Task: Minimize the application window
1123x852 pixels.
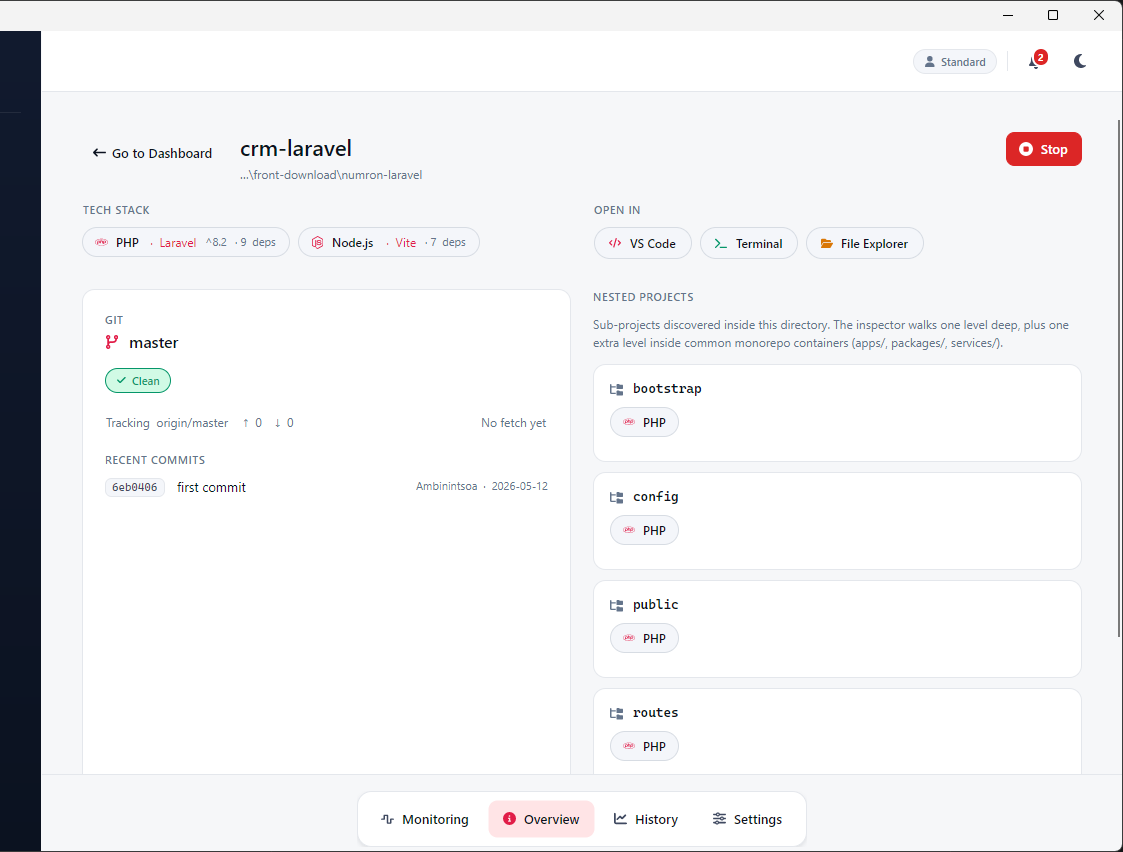Action: tap(1008, 15)
